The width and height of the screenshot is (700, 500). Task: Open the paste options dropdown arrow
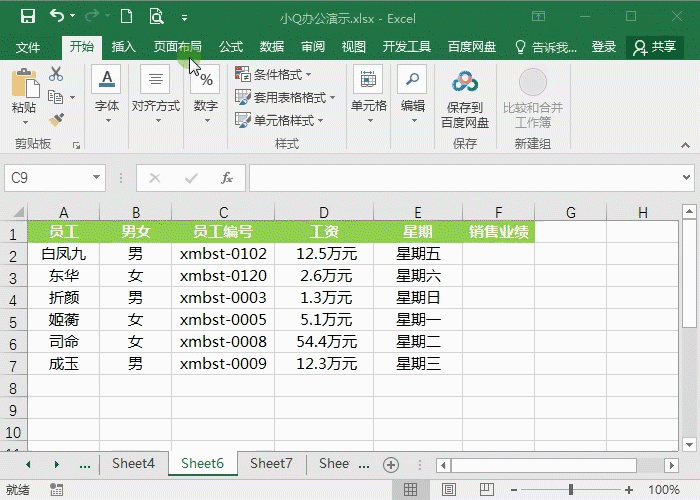25,122
